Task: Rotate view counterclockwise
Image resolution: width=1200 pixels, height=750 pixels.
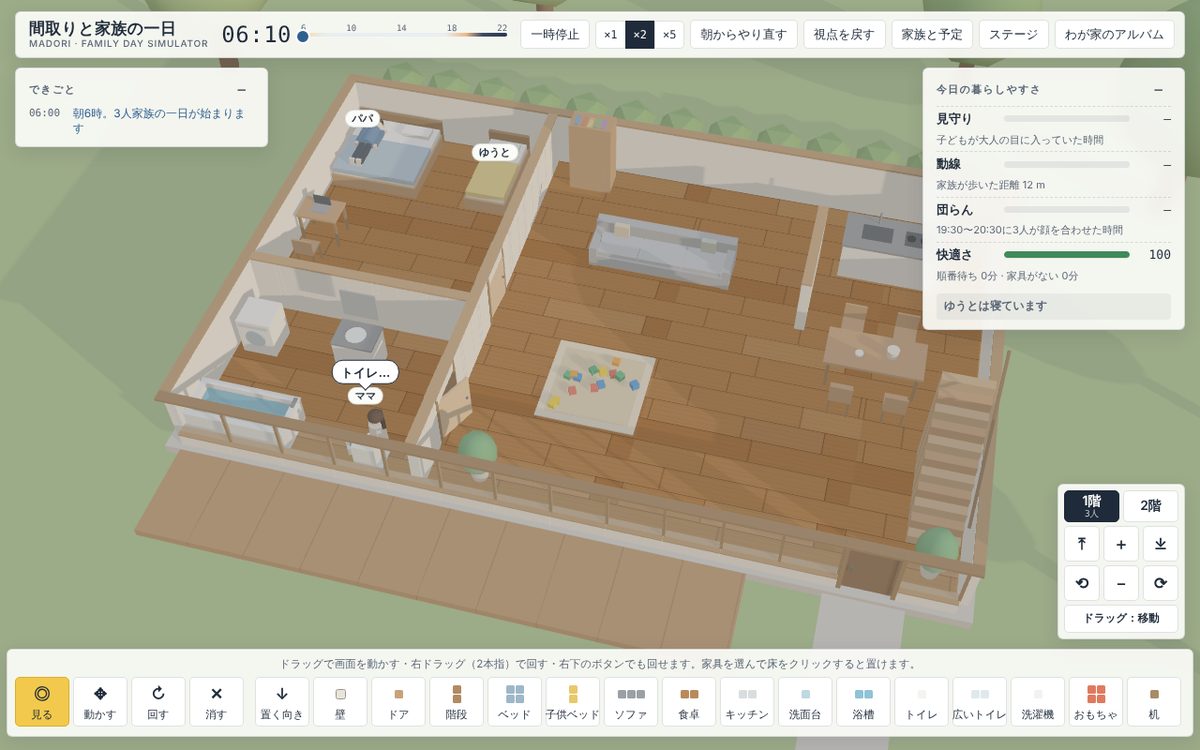Action: click(x=1082, y=583)
